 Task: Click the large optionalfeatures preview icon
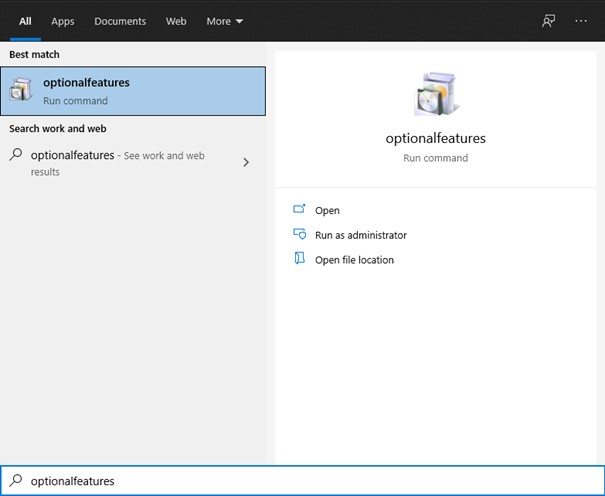click(x=436, y=94)
